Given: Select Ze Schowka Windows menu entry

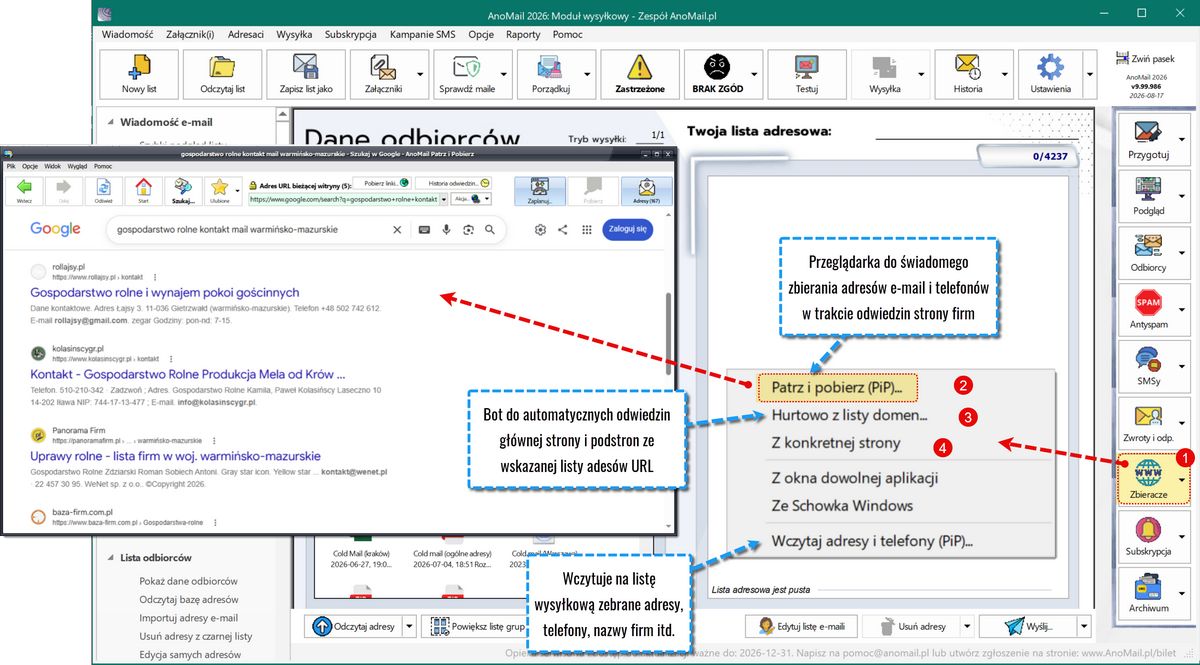Looking at the screenshot, I should tap(842, 505).
